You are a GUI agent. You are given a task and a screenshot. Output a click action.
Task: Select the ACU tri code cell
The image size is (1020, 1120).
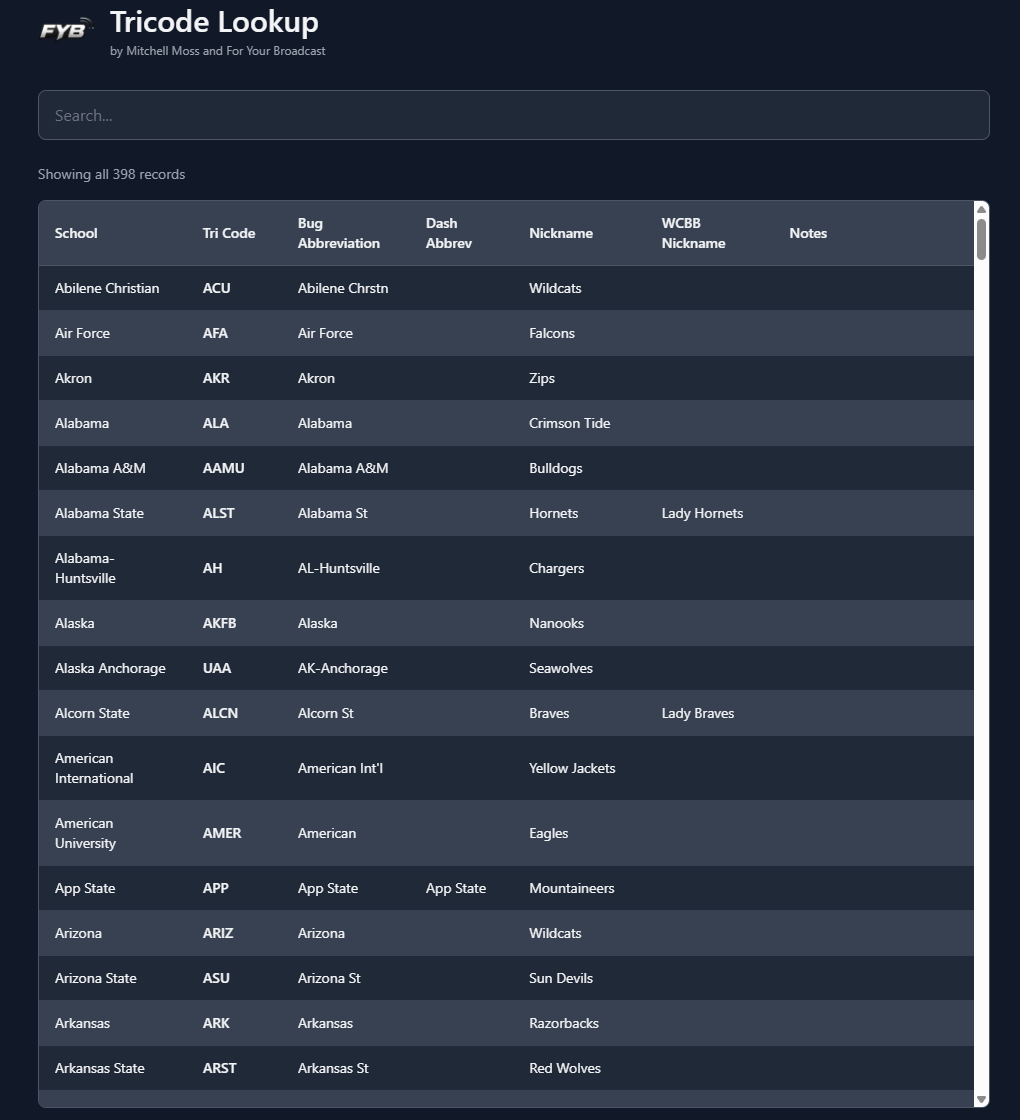pos(216,288)
